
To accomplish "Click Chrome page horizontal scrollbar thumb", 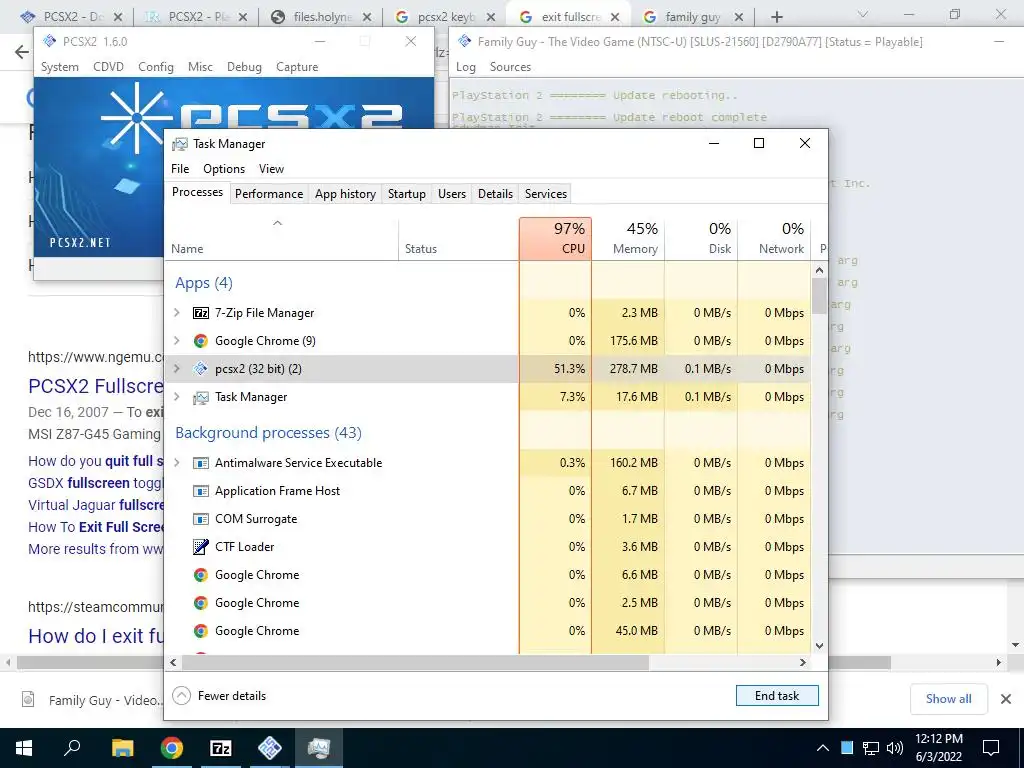I will (x=454, y=662).
